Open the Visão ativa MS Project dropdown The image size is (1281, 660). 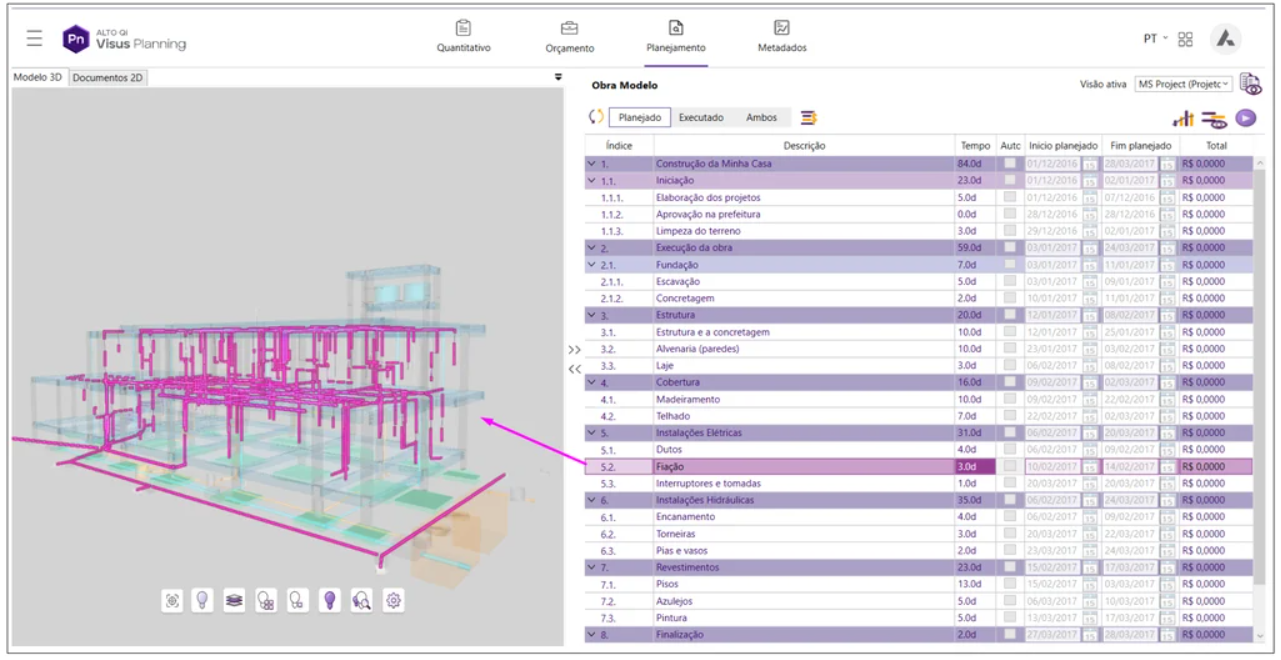tap(1183, 84)
